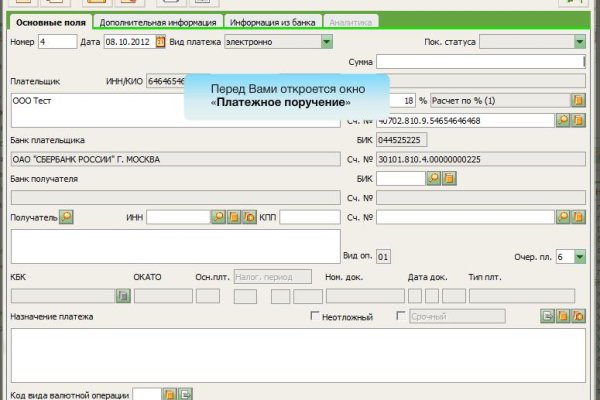600x400 pixels.
Task: Select the Основные поля tab
Action: tap(47, 21)
